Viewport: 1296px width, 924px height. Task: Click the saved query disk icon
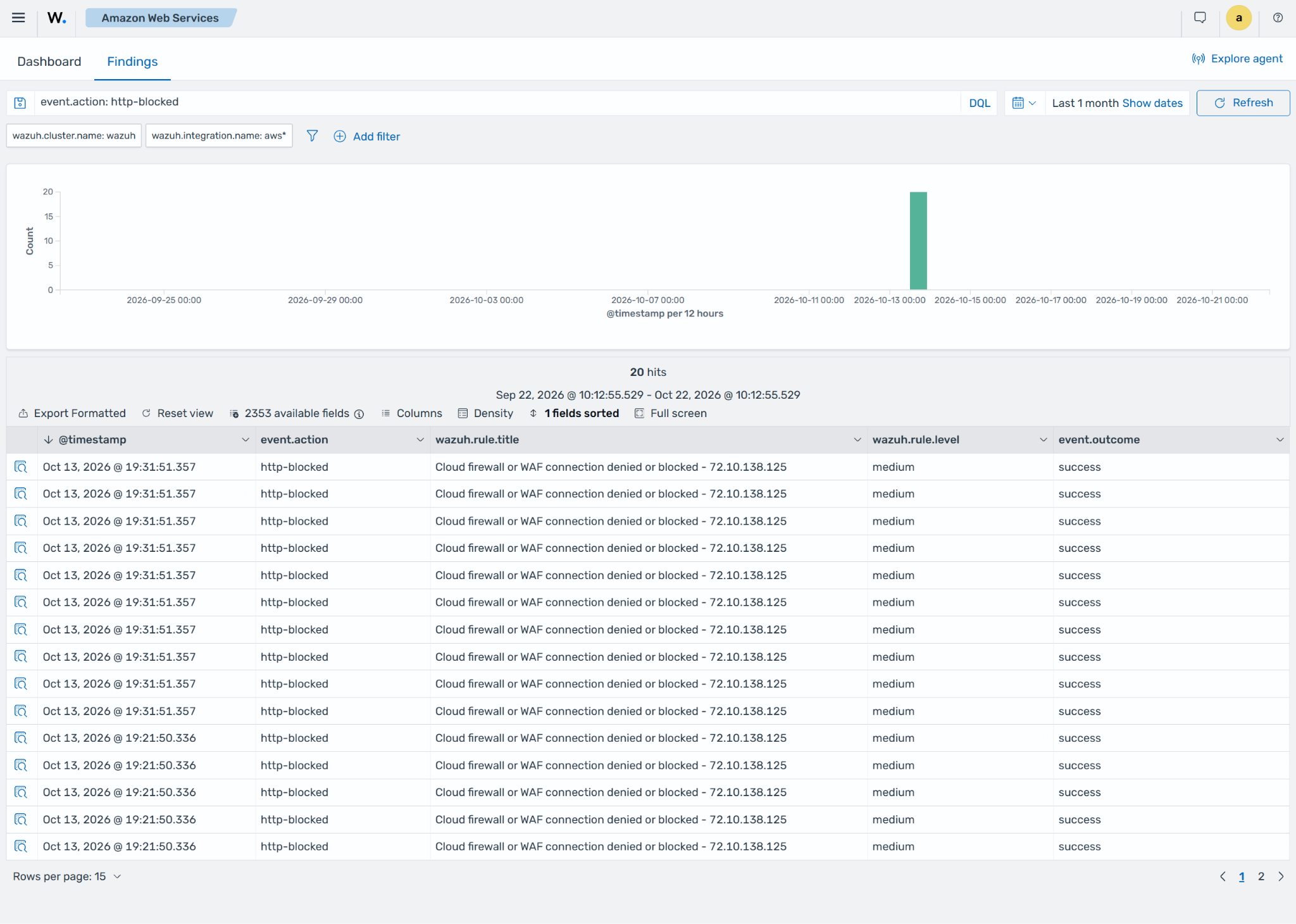pos(20,103)
